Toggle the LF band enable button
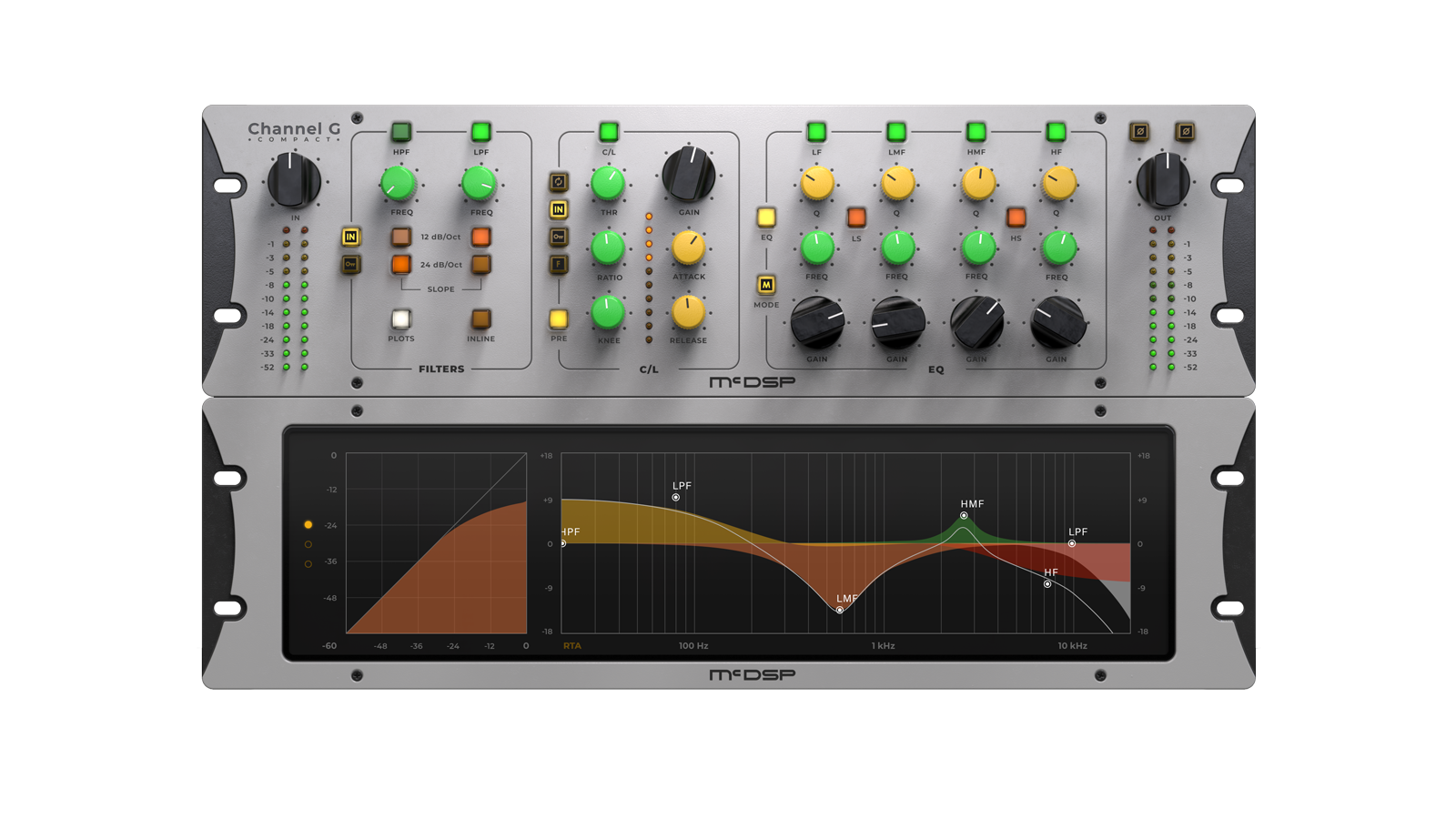 point(816,132)
